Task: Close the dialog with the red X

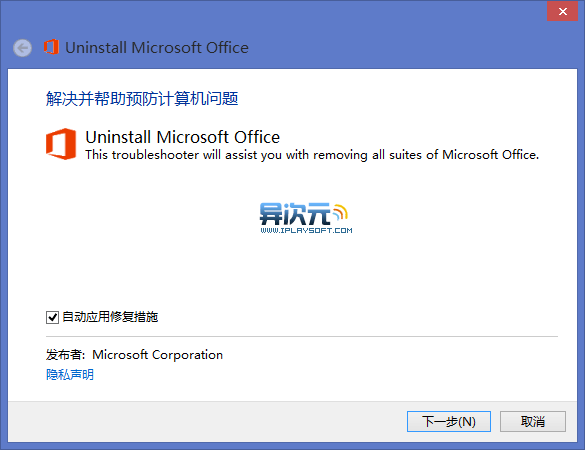Action: tap(562, 11)
